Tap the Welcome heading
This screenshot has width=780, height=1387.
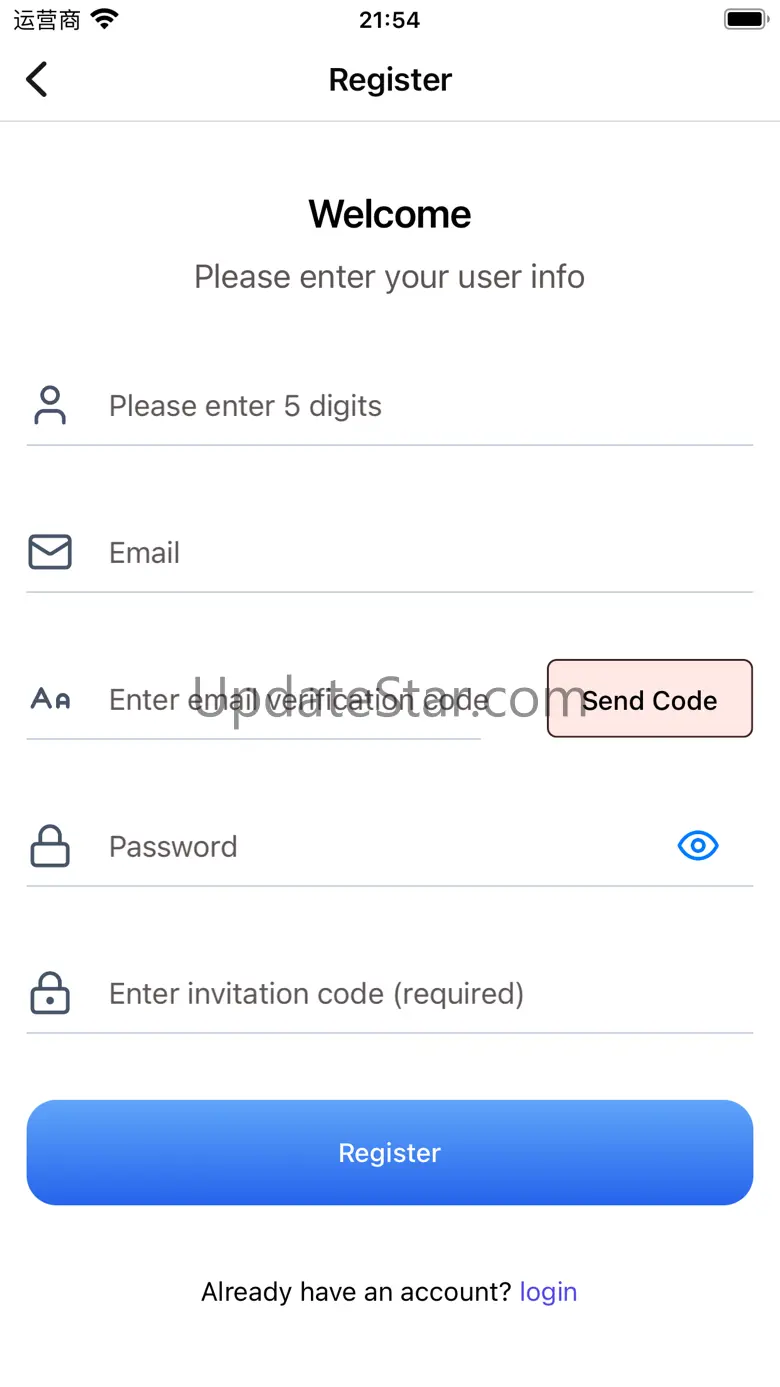pos(390,214)
